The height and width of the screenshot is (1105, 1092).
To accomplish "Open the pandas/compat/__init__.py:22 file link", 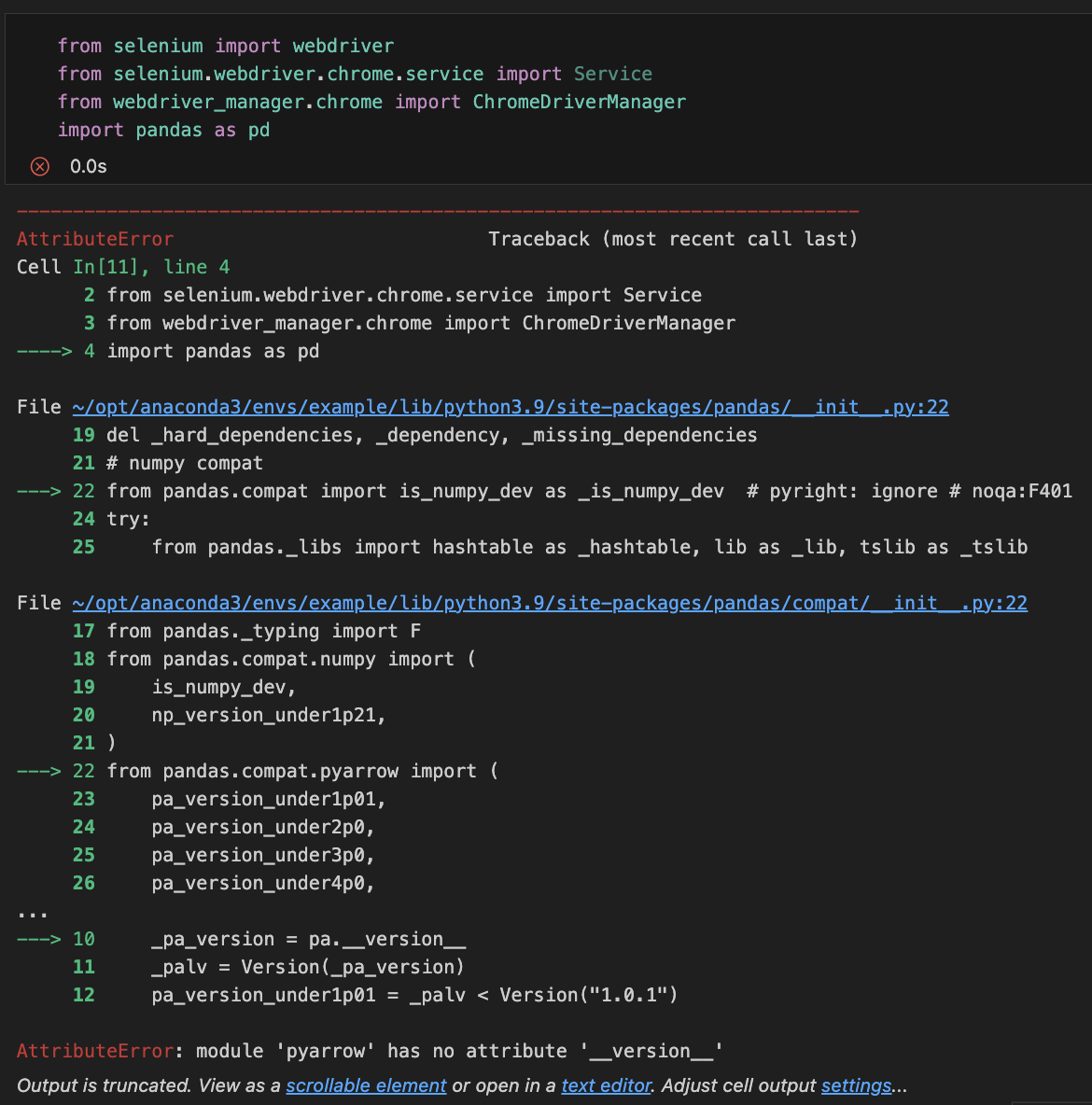I will (x=550, y=603).
